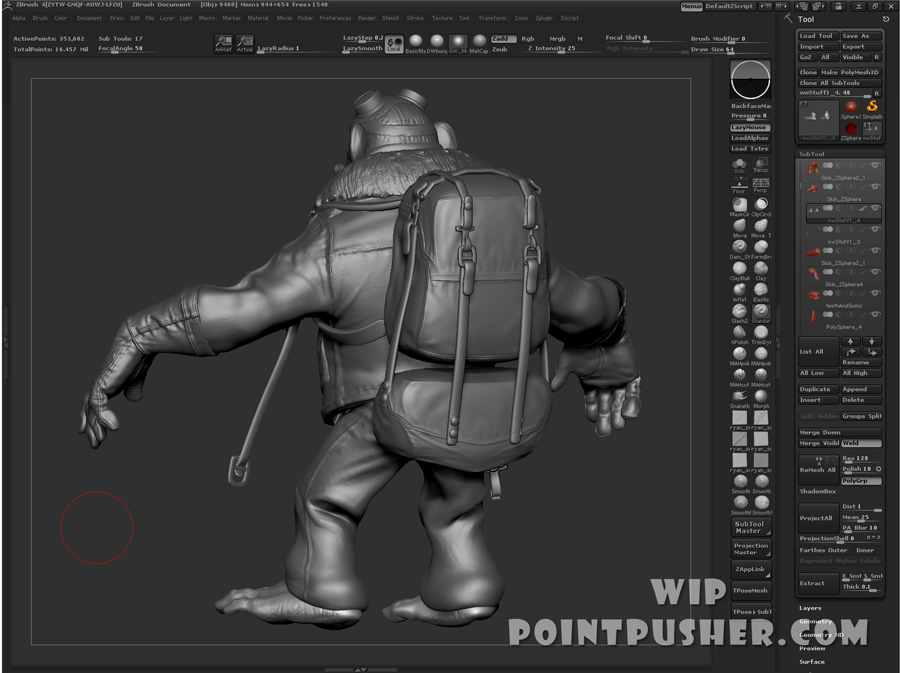Viewport: 900px width, 673px height.
Task: Collapse the Tool palette title
Action: pos(806,19)
